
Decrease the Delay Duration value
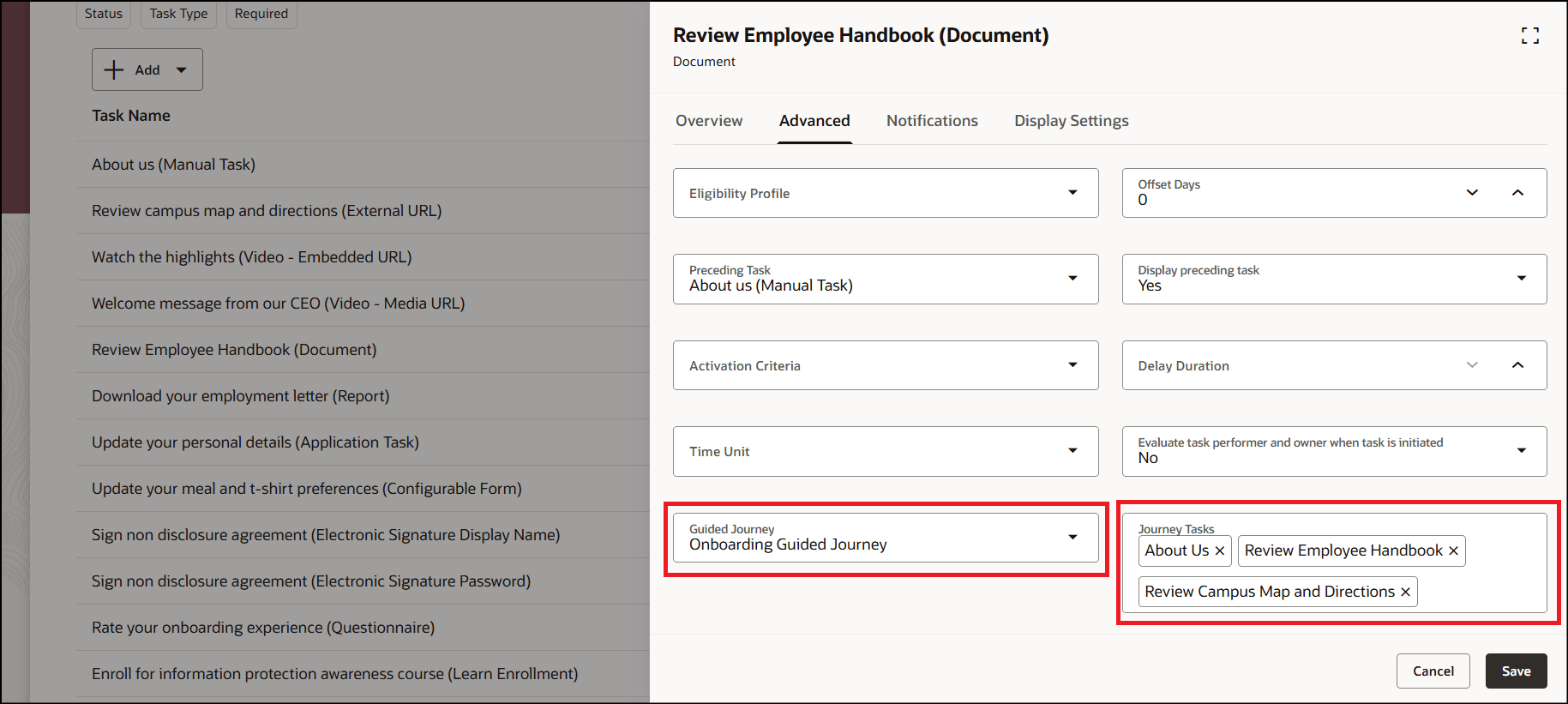click(1472, 364)
